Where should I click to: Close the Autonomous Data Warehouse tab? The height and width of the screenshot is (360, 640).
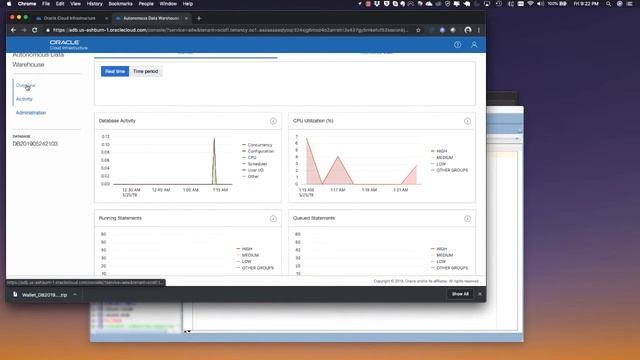pyautogui.click(x=186, y=18)
